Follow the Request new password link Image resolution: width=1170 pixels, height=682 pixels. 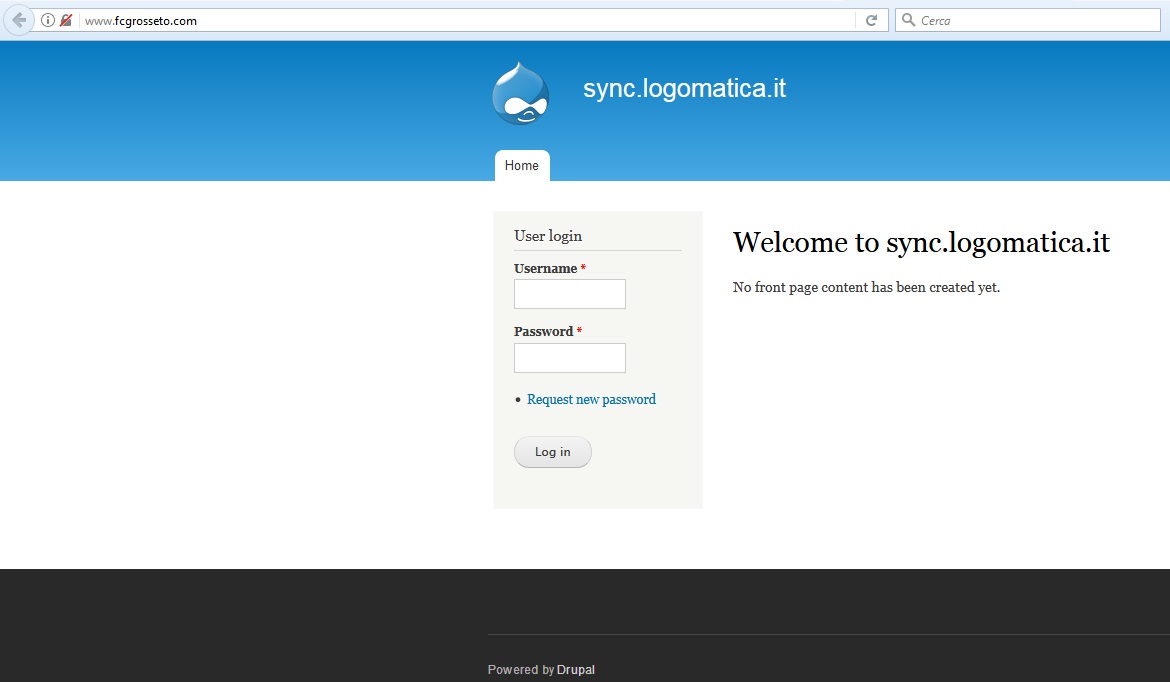(591, 399)
